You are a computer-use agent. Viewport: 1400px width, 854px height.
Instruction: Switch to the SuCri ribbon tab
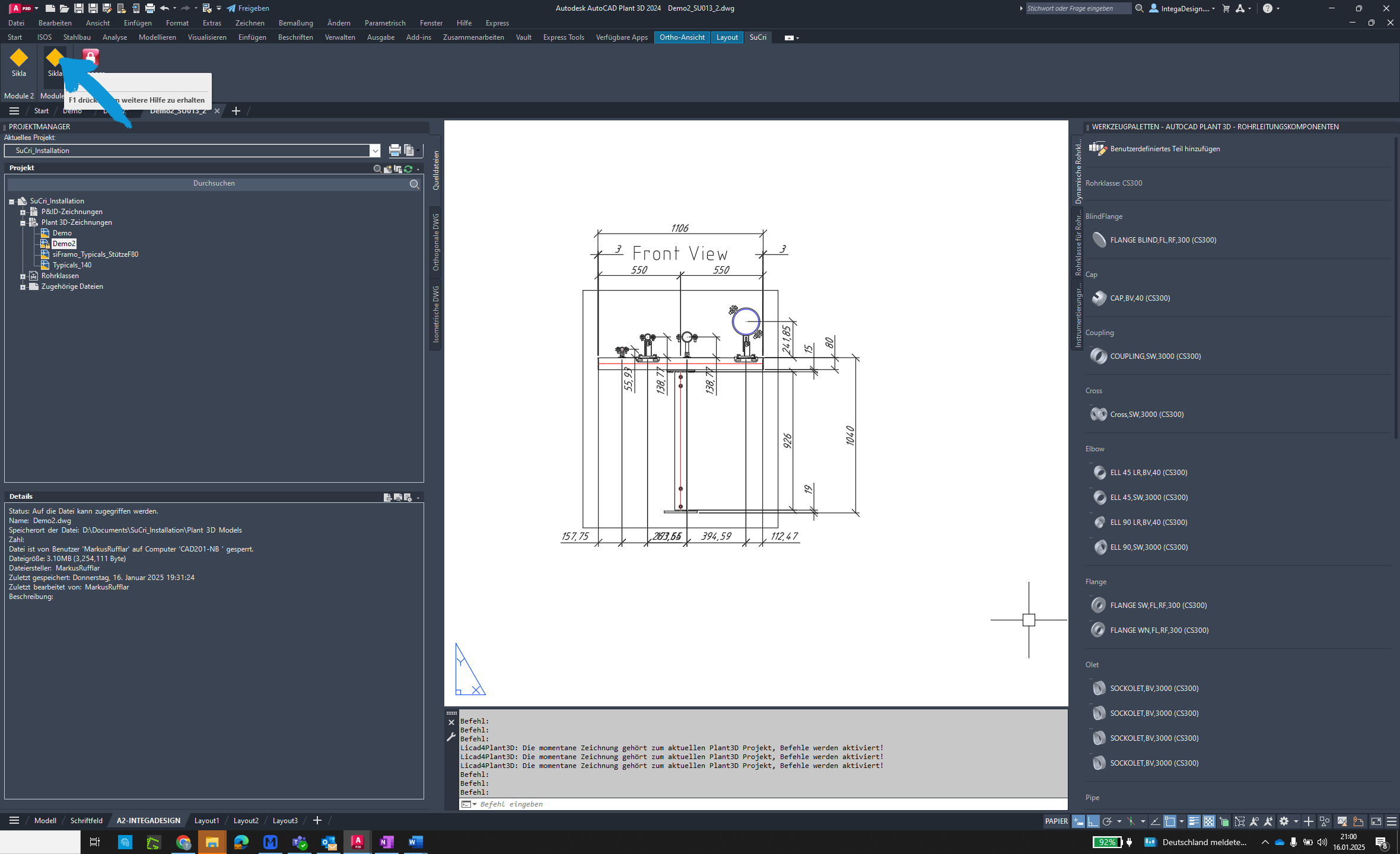pyautogui.click(x=758, y=37)
